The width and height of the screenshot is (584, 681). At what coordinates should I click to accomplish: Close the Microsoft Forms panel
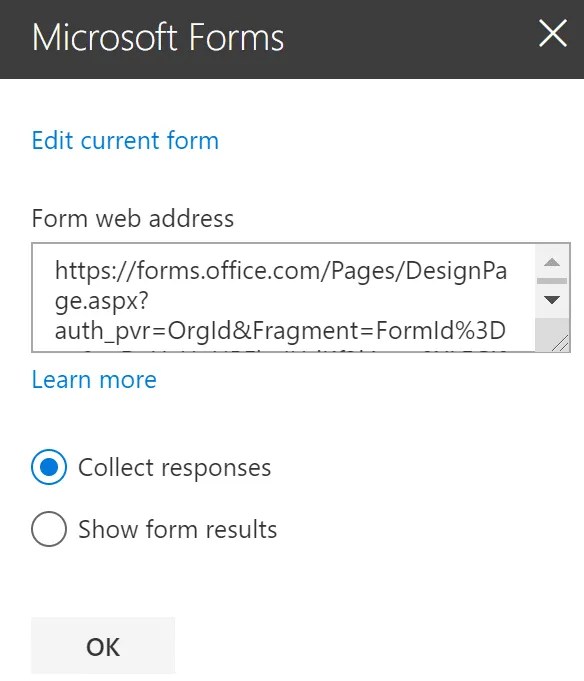pyautogui.click(x=553, y=33)
